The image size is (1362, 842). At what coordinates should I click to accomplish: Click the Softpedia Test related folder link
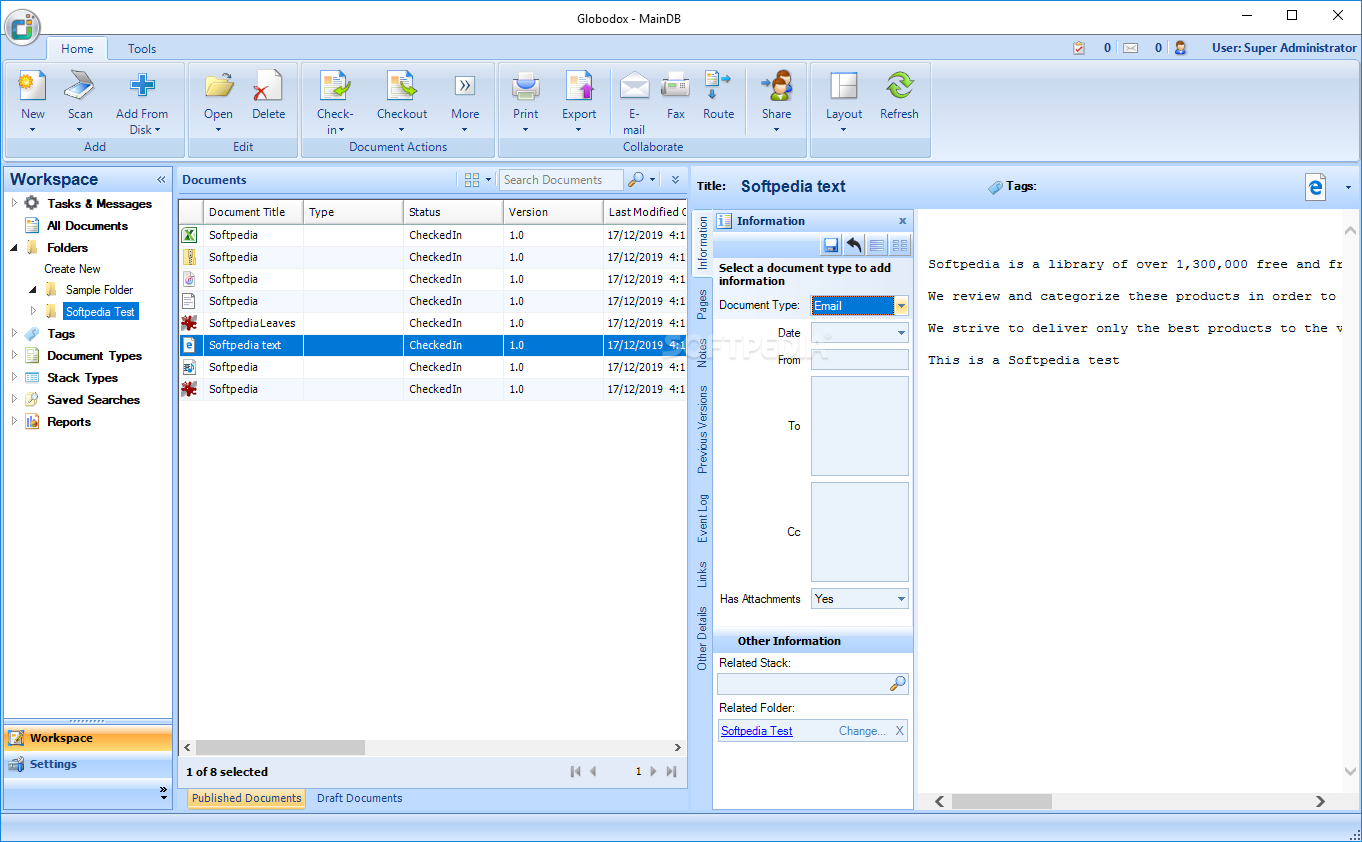(x=757, y=731)
